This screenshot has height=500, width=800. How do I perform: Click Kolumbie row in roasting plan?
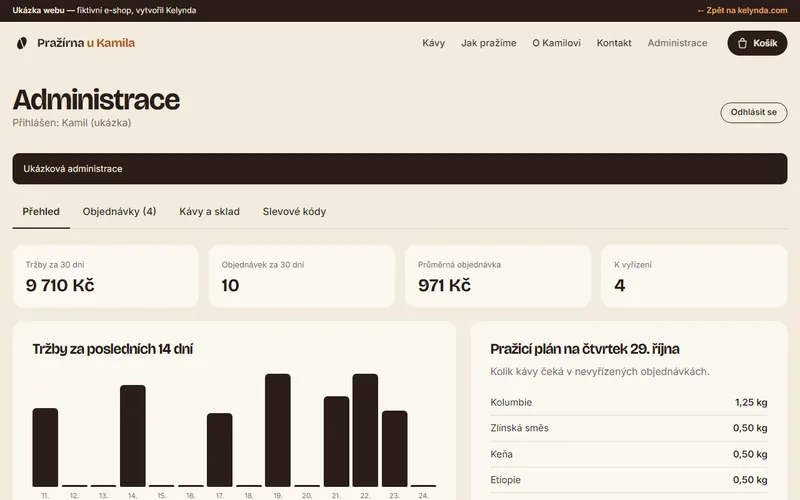(629, 403)
